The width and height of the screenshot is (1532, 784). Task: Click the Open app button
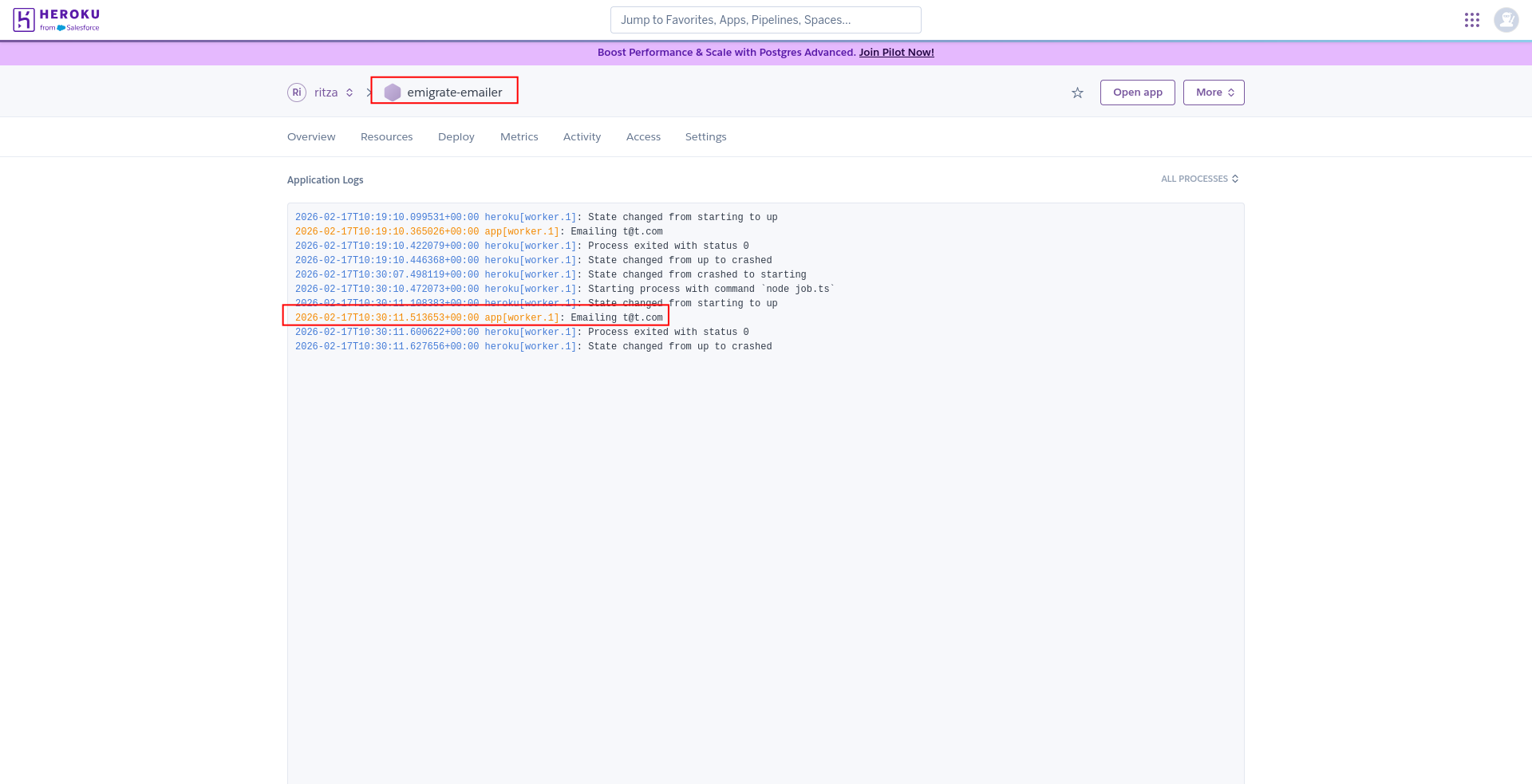(x=1137, y=92)
